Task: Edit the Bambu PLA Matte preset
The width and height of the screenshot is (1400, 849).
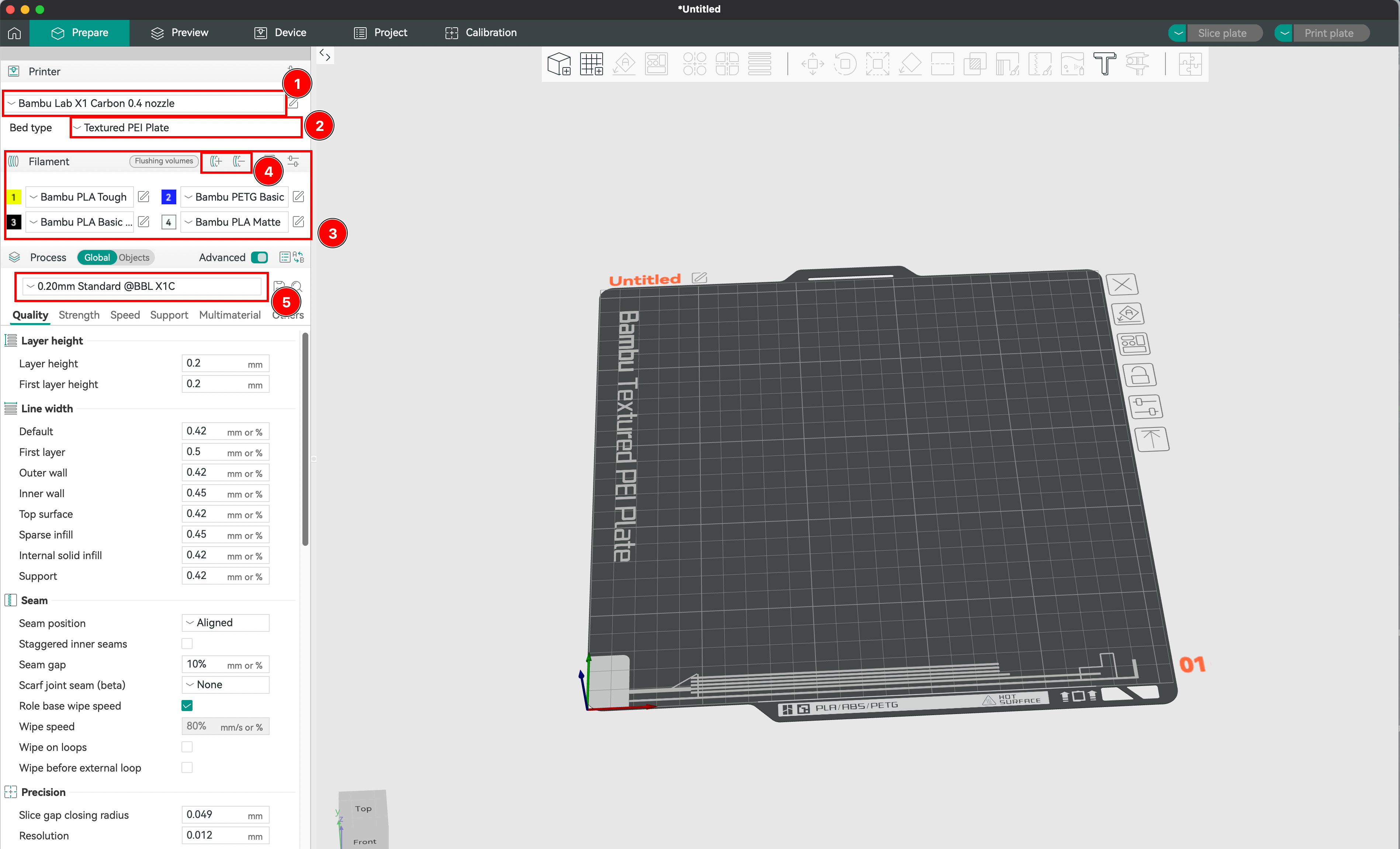Action: click(x=298, y=222)
